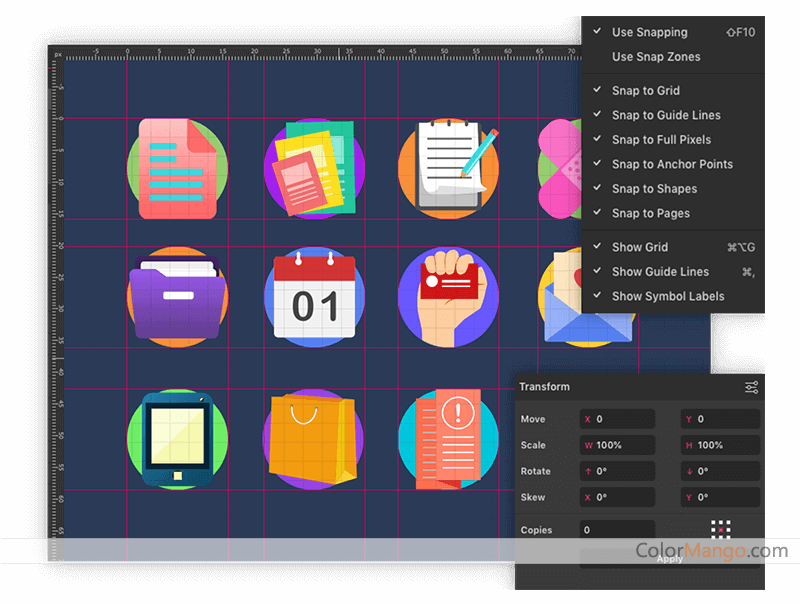This screenshot has width=800, height=604.
Task: Open Transform panel settings sliders icon
Action: click(x=751, y=387)
